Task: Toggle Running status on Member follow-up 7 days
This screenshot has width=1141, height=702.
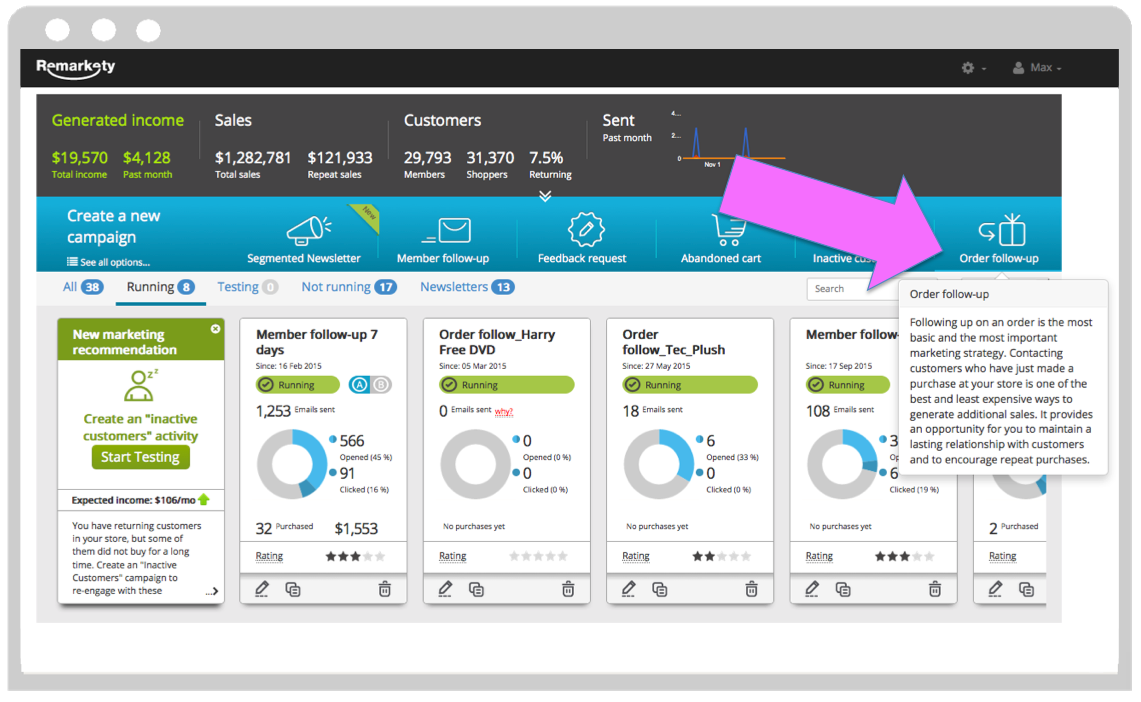Action: [298, 385]
